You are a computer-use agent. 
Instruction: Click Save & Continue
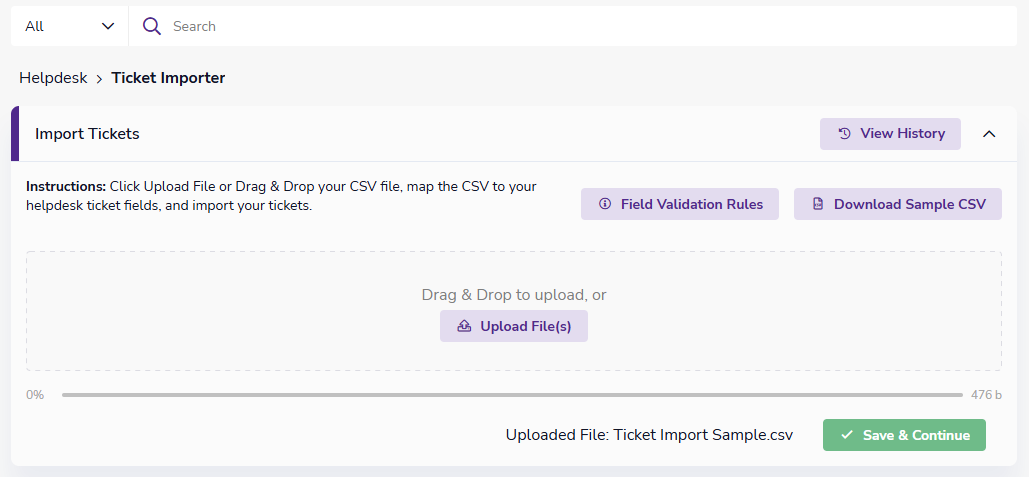[x=904, y=435]
